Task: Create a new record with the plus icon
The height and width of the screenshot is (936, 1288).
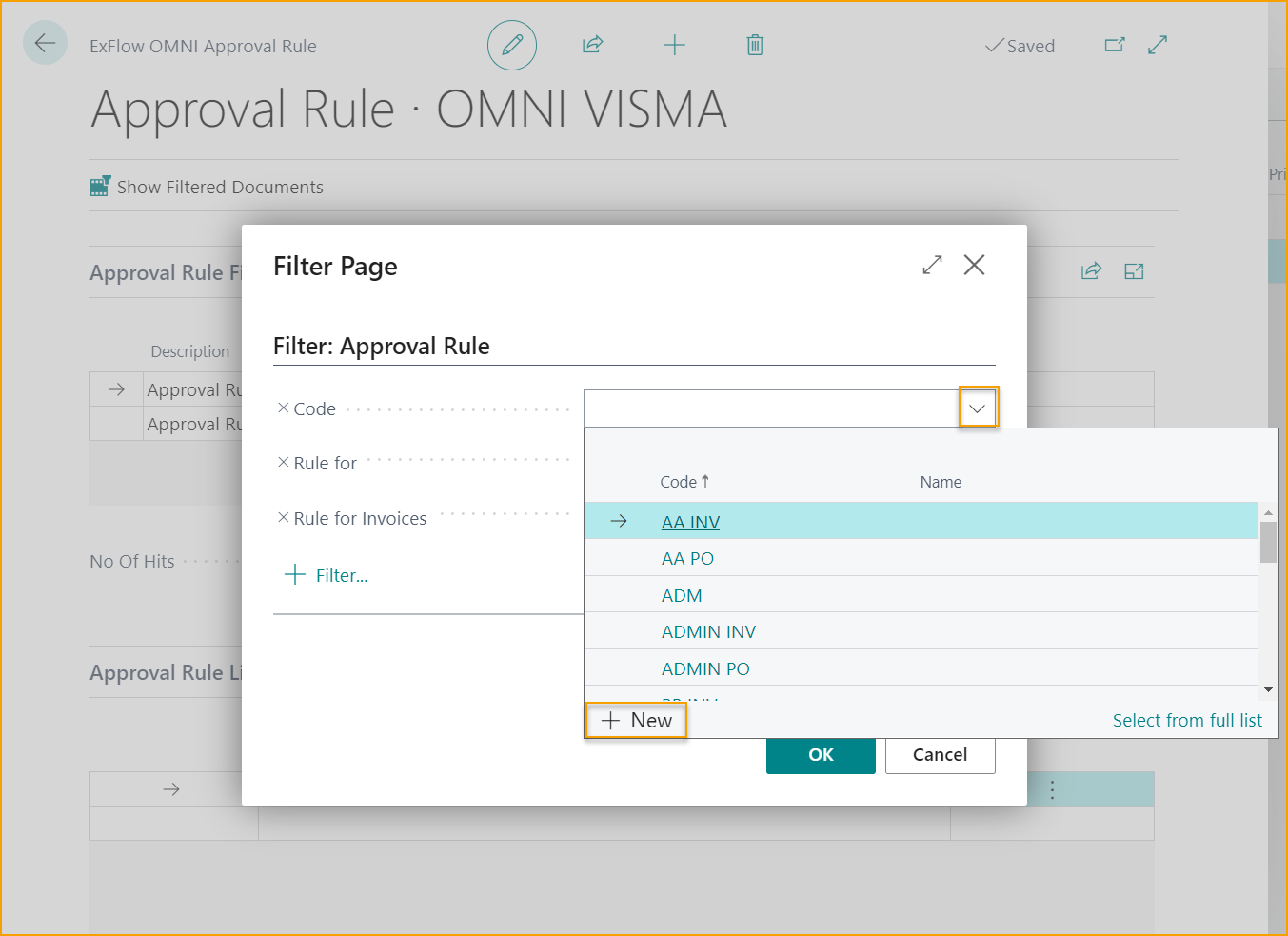Action: [x=674, y=45]
